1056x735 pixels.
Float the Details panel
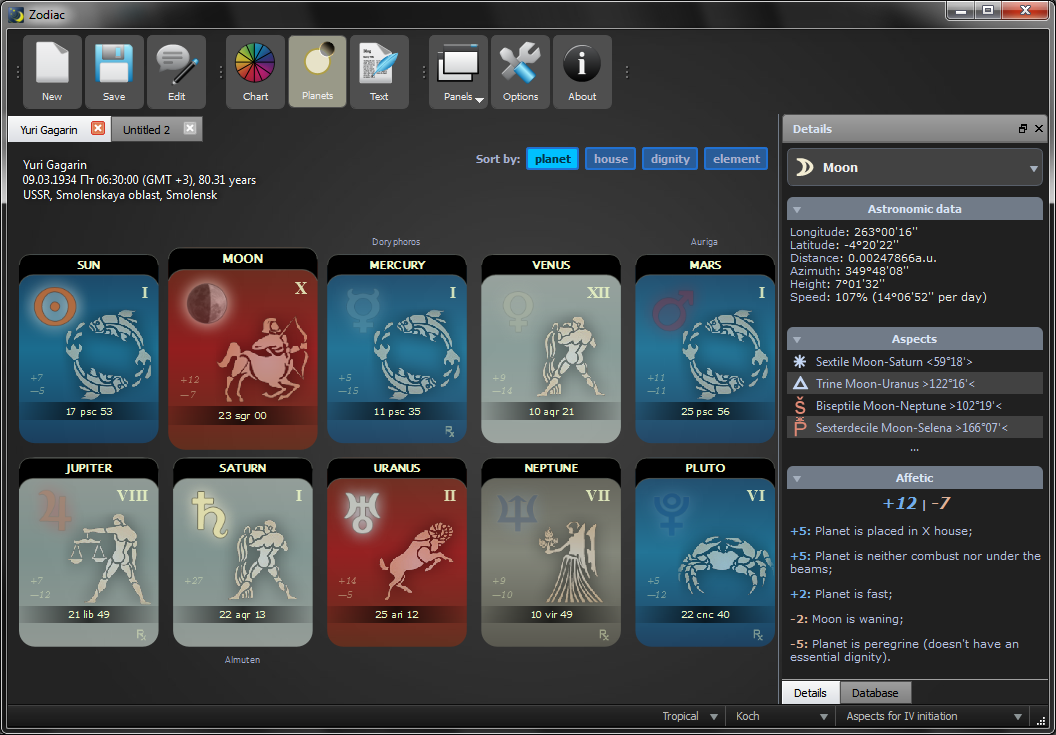[1023, 129]
